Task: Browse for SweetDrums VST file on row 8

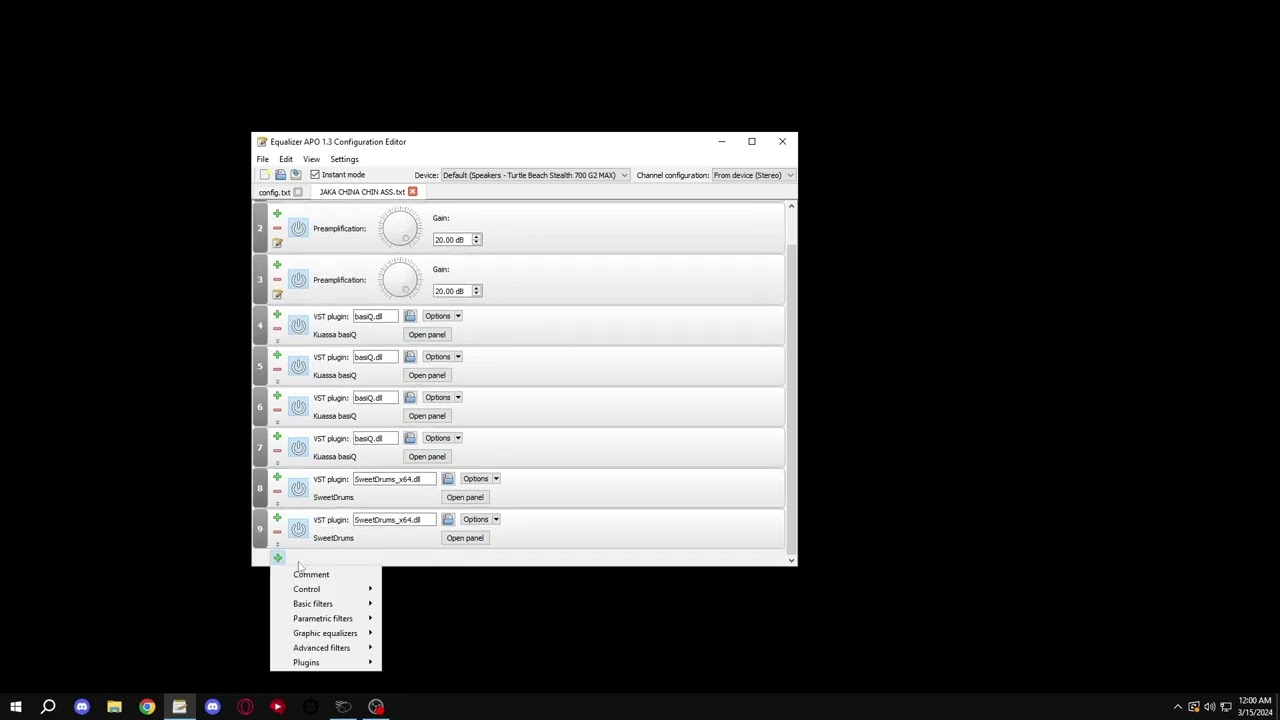Action: coord(448,479)
